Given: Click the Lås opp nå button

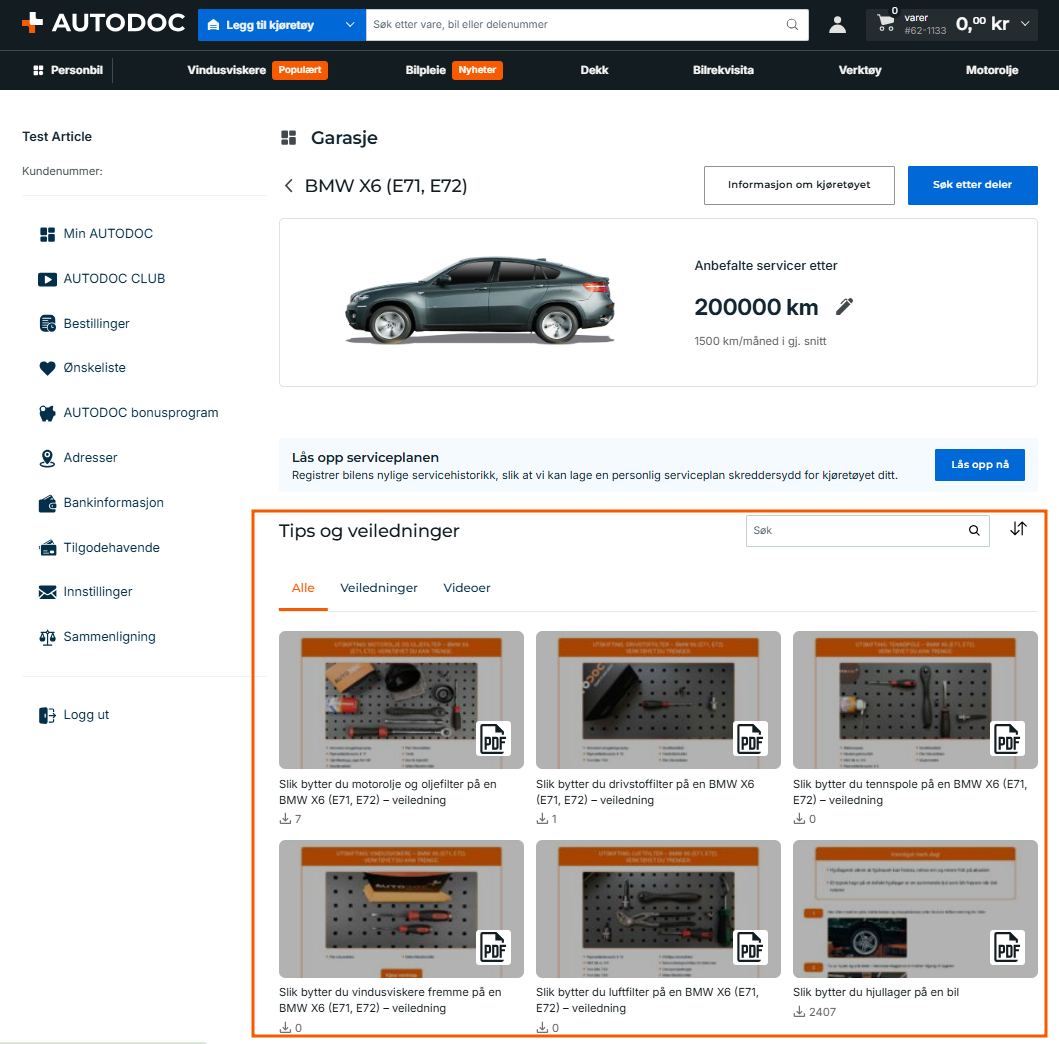Looking at the screenshot, I should 979,465.
